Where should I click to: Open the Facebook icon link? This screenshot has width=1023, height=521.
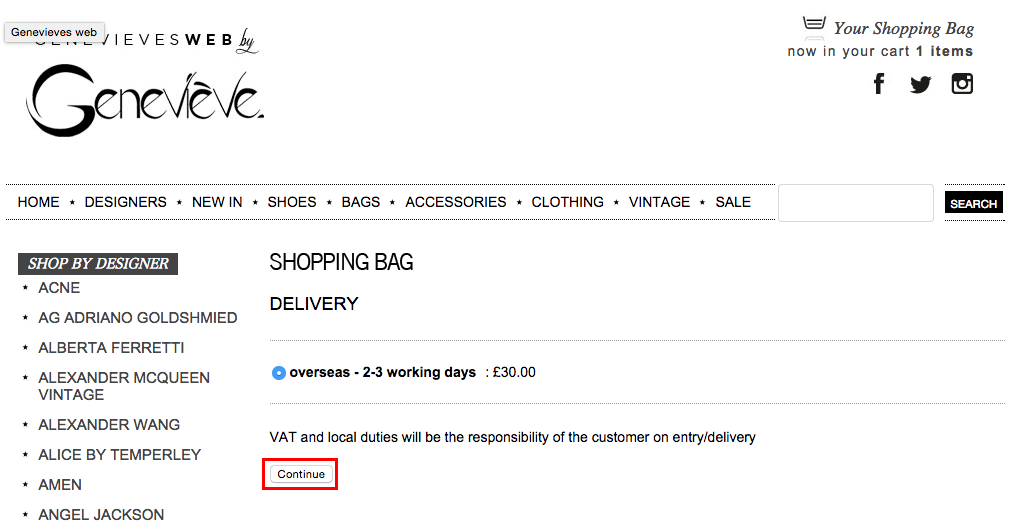(x=879, y=83)
